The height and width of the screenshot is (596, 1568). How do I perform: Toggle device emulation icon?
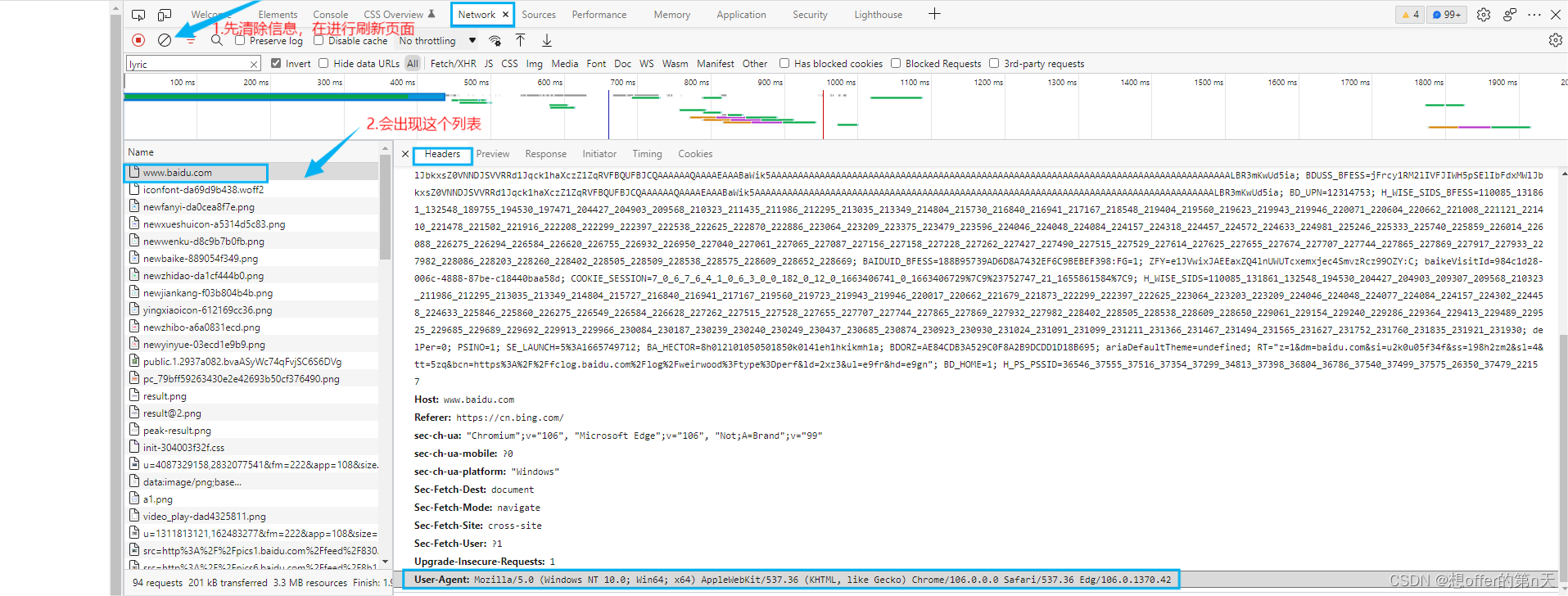pyautogui.click(x=165, y=15)
